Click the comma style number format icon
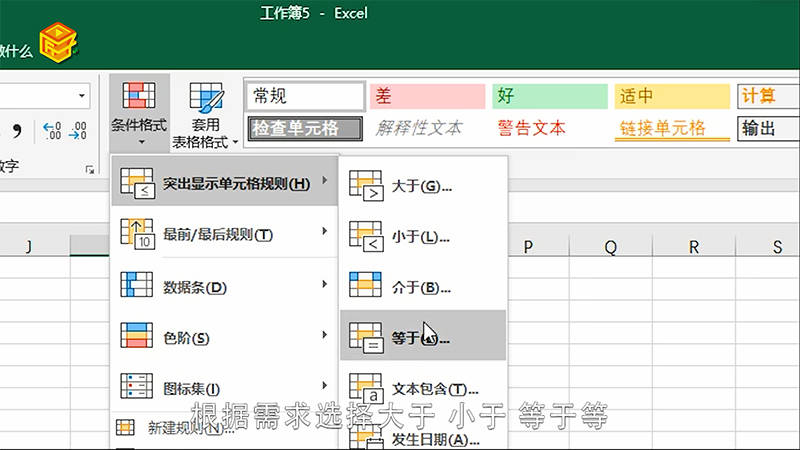The image size is (800, 450). [16, 131]
